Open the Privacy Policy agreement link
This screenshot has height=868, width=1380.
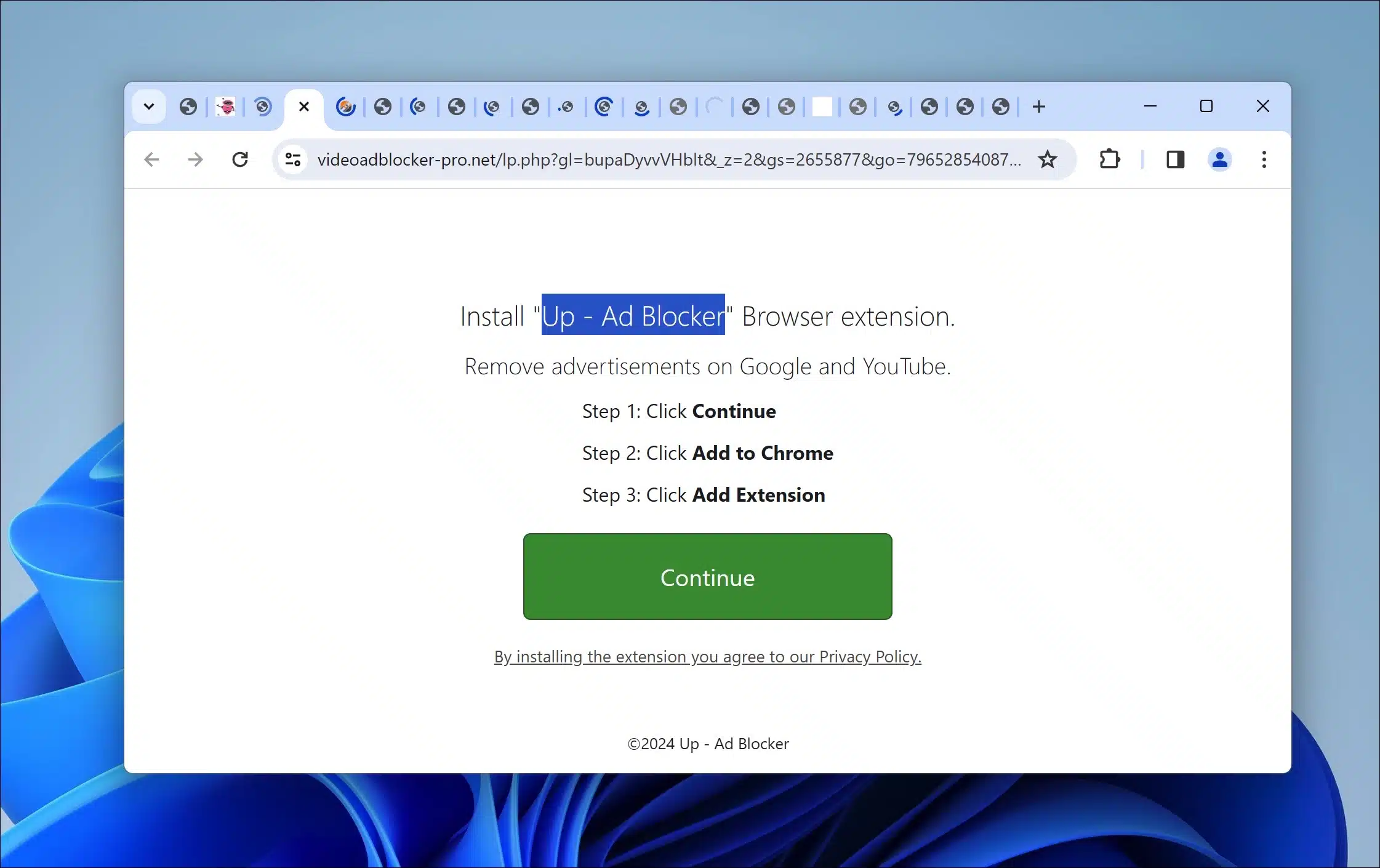click(708, 657)
